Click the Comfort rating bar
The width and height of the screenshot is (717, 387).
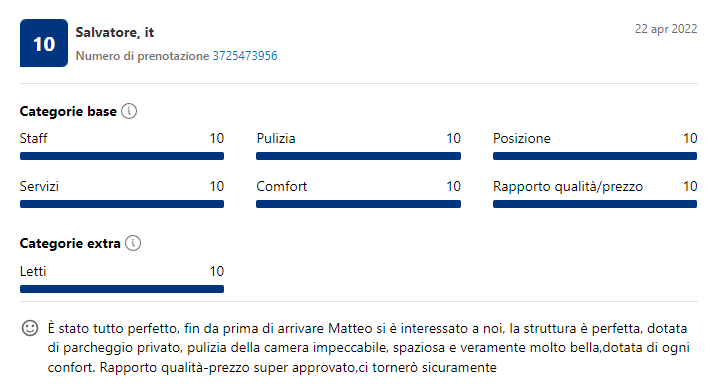[x=358, y=204]
